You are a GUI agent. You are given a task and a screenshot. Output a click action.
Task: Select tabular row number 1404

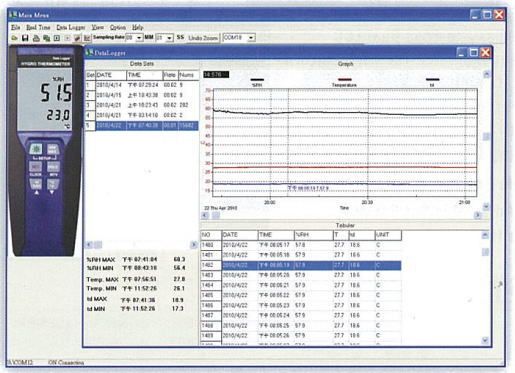(x=301, y=285)
